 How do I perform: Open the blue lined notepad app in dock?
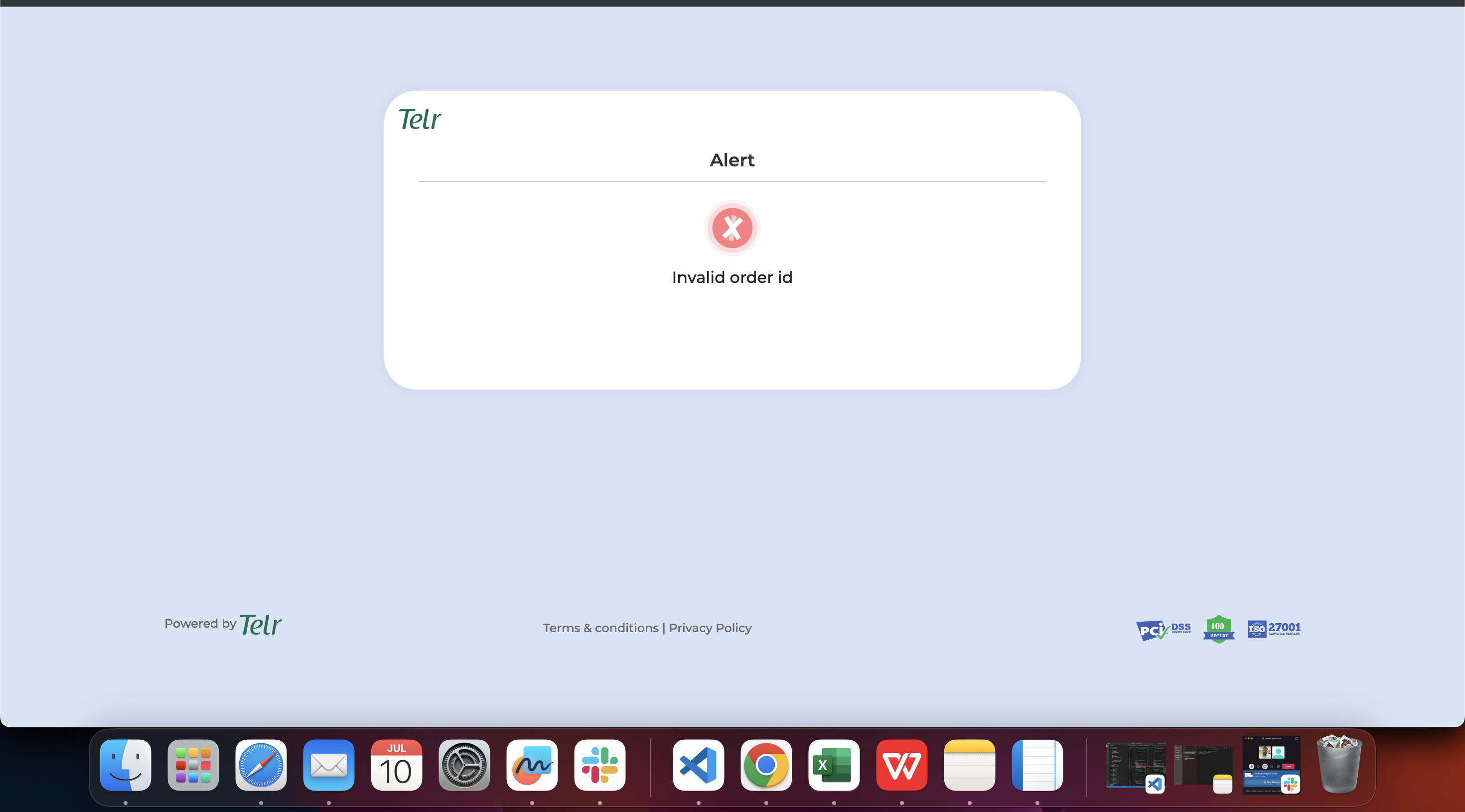pos(1037,765)
